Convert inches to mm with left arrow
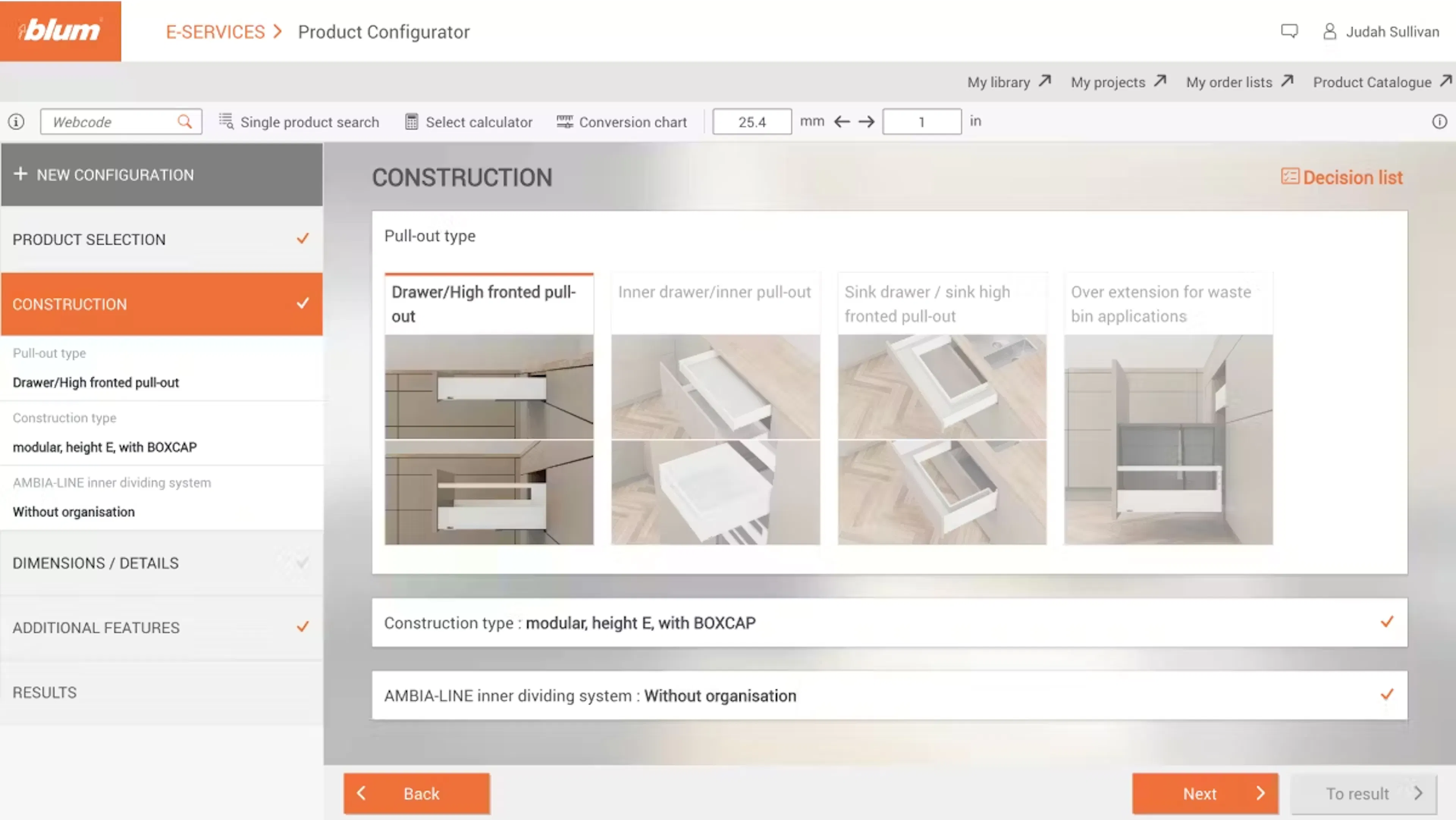This screenshot has width=1456, height=820. click(842, 121)
